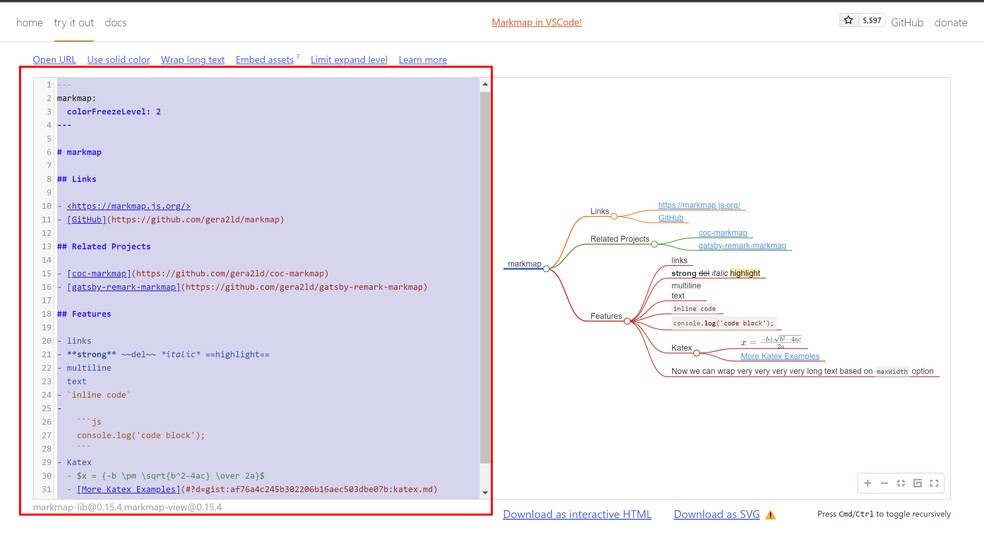Collapse the Katex node circle

pos(697,353)
